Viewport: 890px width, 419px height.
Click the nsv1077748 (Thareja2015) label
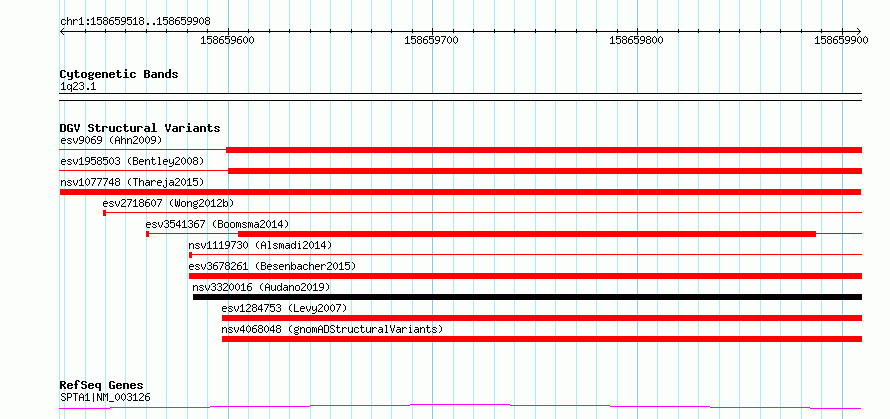tap(132, 182)
